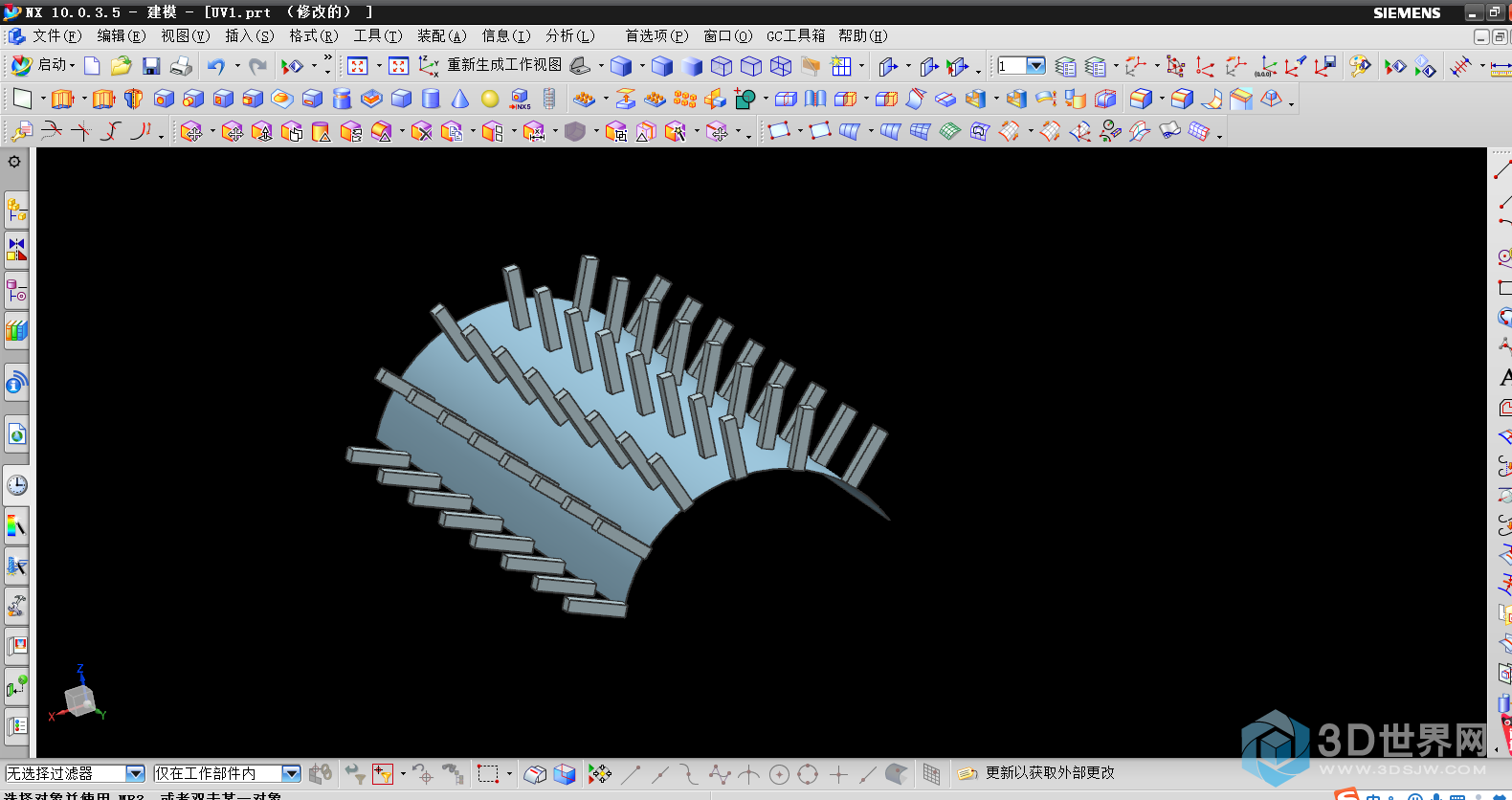Click the Save WCS icon
1512x800 pixels.
point(1325,66)
